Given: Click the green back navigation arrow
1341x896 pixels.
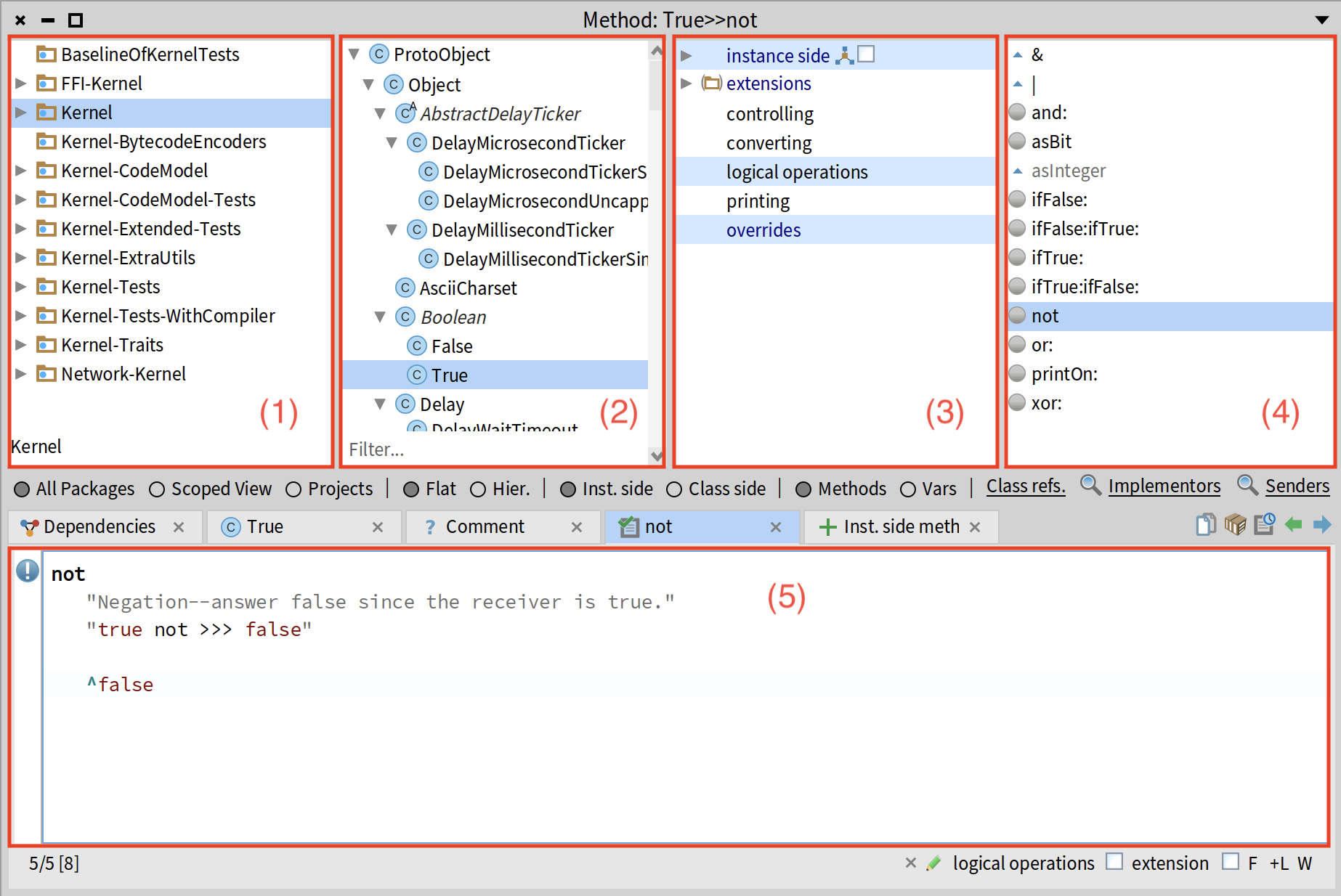Looking at the screenshot, I should click(1293, 524).
